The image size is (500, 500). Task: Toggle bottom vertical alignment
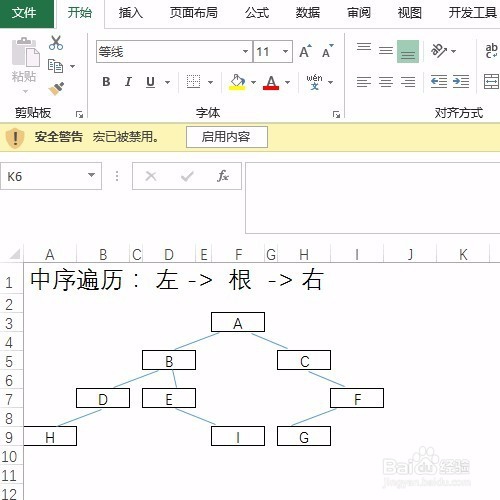tap(408, 51)
